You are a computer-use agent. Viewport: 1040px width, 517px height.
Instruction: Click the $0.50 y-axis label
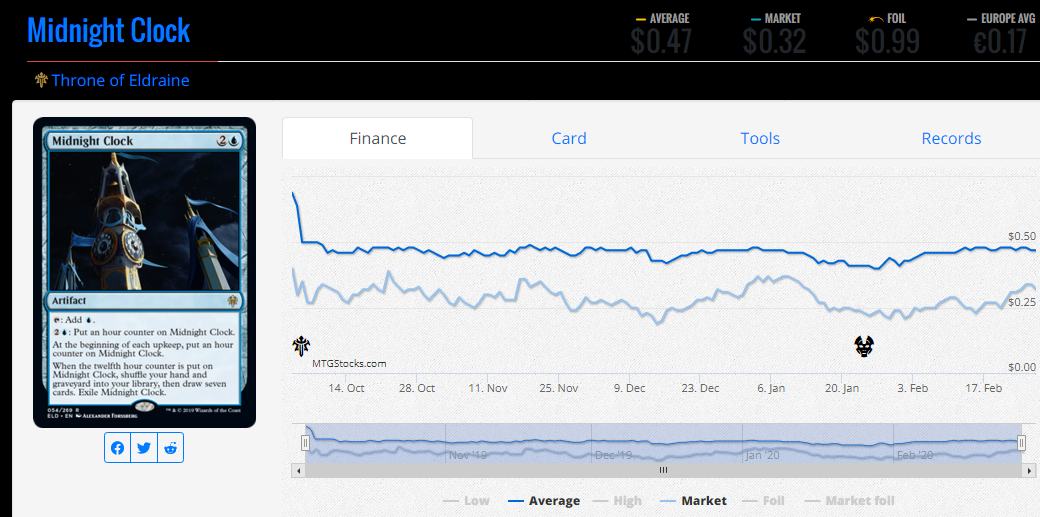1021,236
